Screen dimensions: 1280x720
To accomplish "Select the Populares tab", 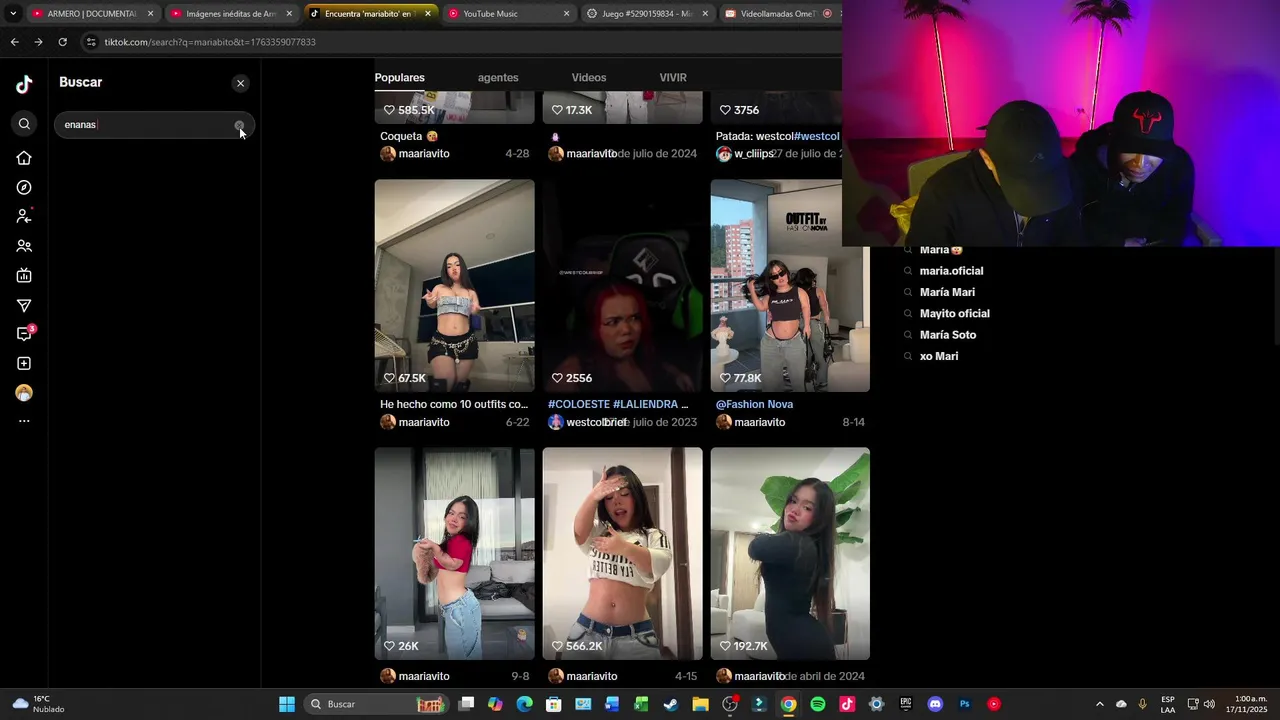I will coord(400,78).
